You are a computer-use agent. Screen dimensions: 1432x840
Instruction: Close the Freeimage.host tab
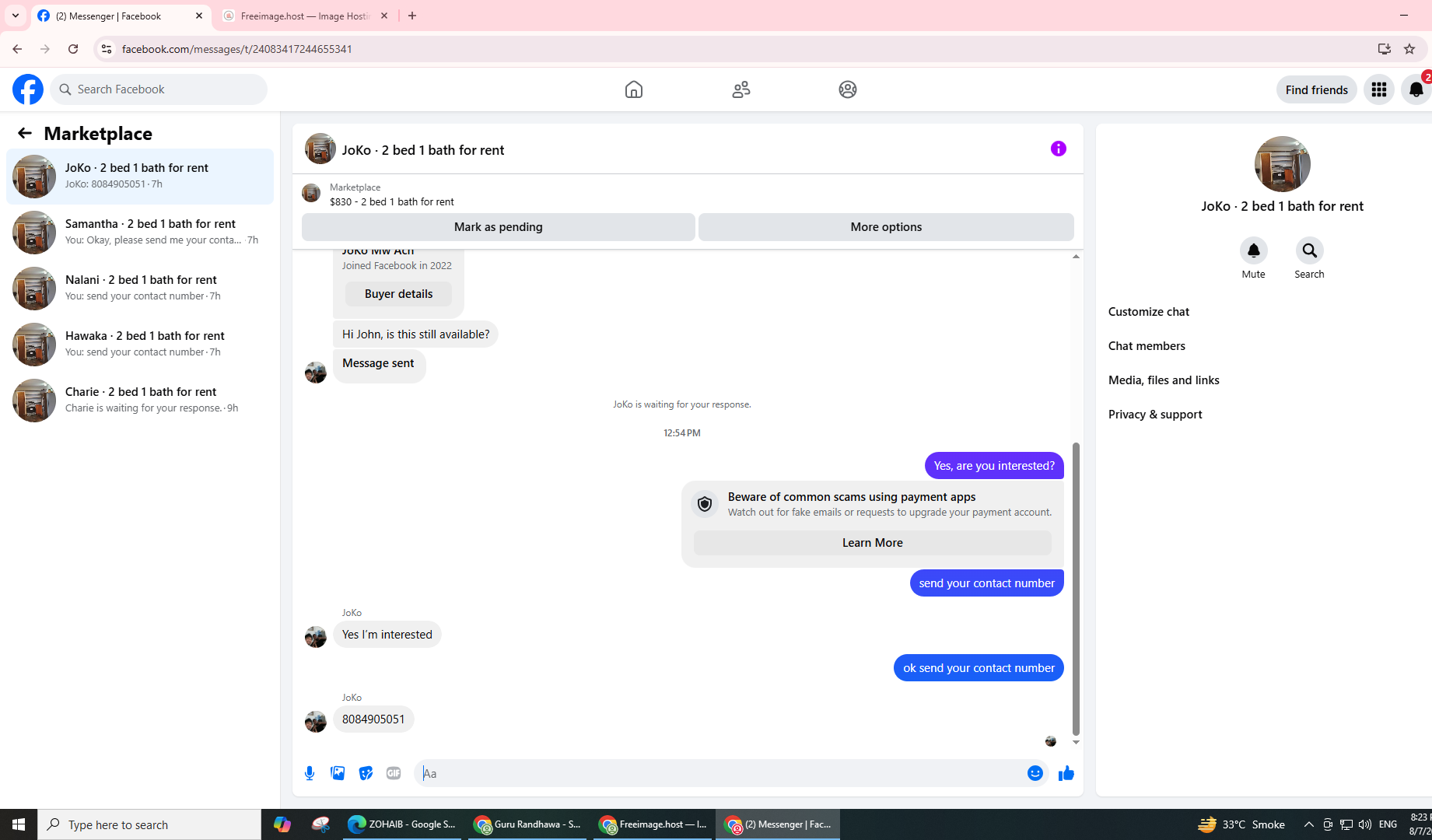click(384, 16)
